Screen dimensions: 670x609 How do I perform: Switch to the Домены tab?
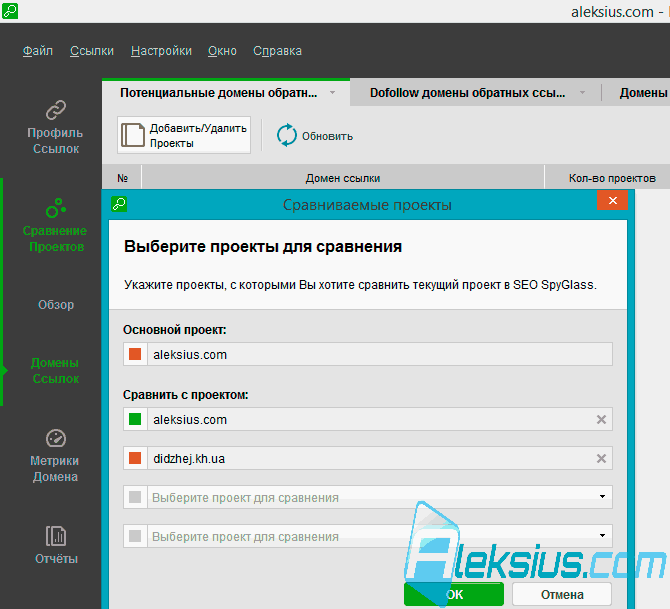pyautogui.click(x=643, y=93)
